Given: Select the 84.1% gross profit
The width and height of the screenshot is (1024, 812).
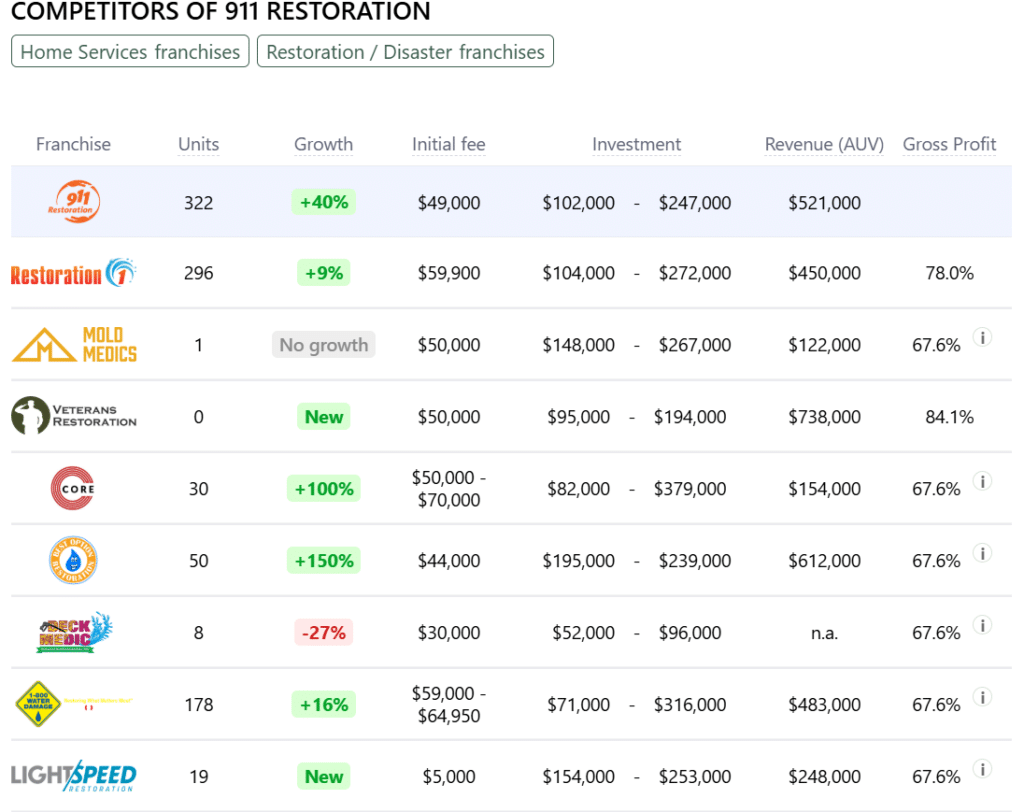Looking at the screenshot, I should tap(949, 417).
